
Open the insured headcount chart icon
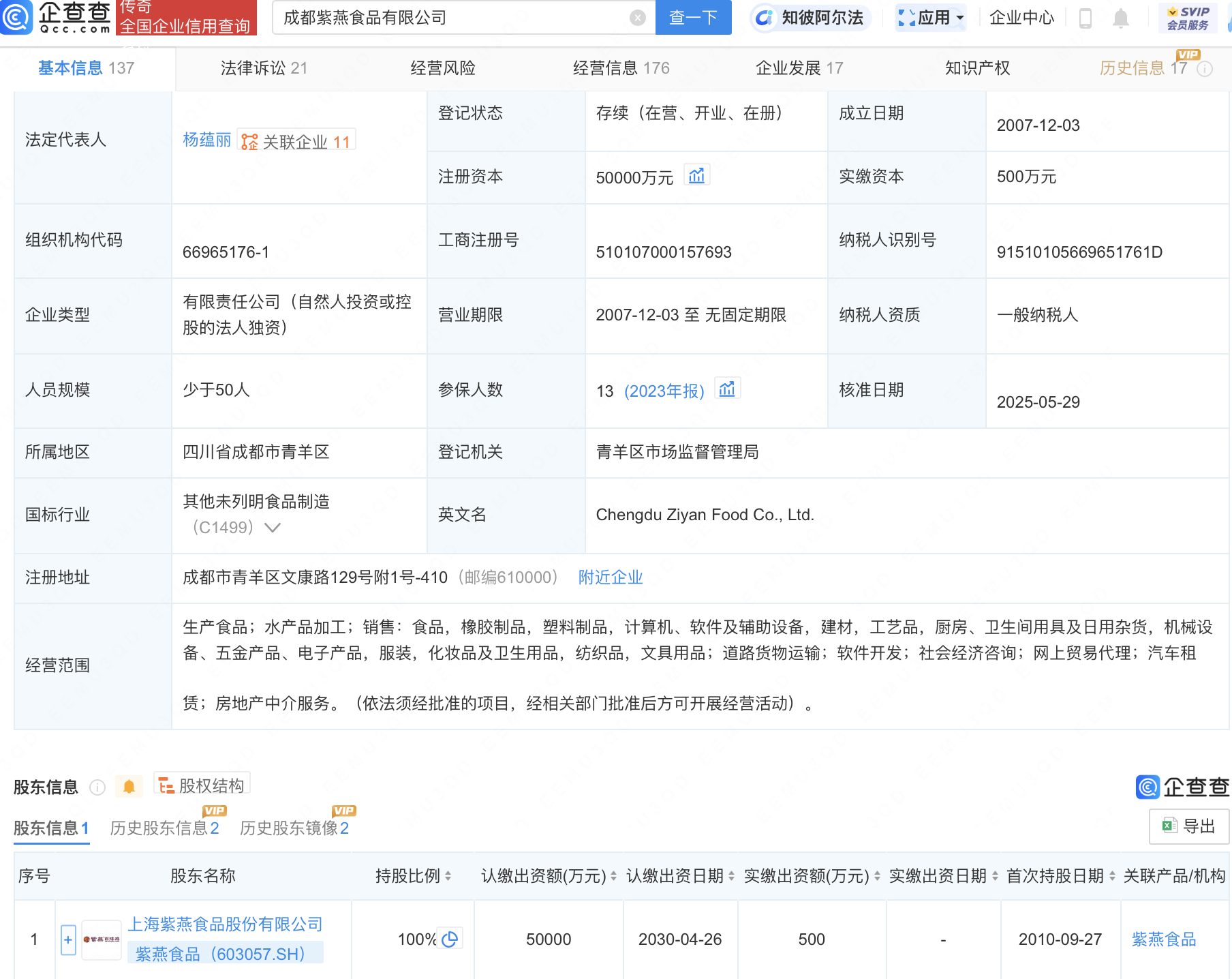[727, 389]
